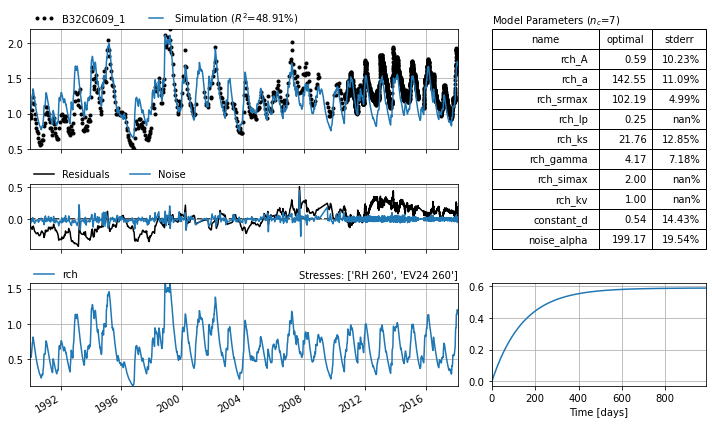The height and width of the screenshot is (424, 712).
Task: Click the 2.0 y-axis tick of top plot
Action: click(15, 44)
